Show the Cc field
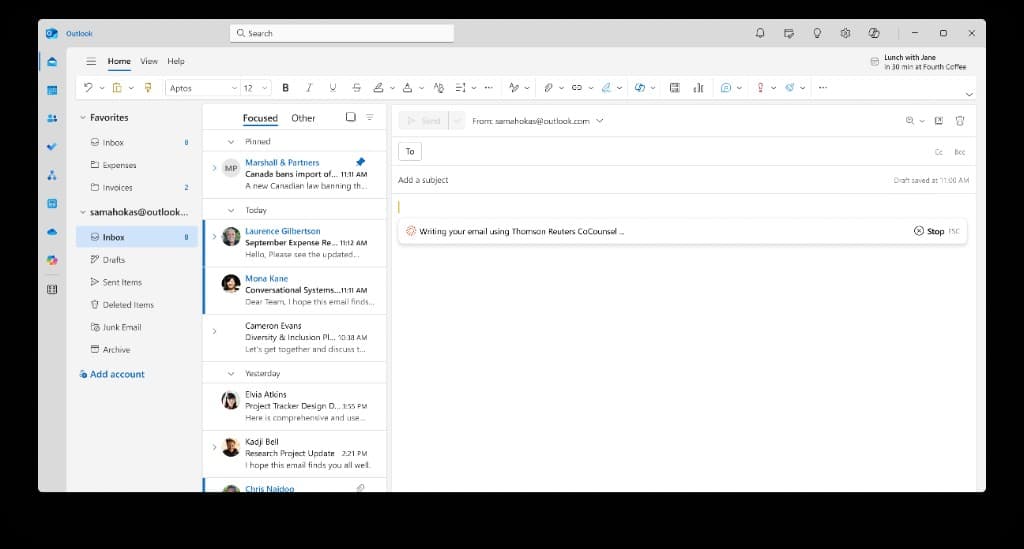1024x549 pixels. point(938,152)
